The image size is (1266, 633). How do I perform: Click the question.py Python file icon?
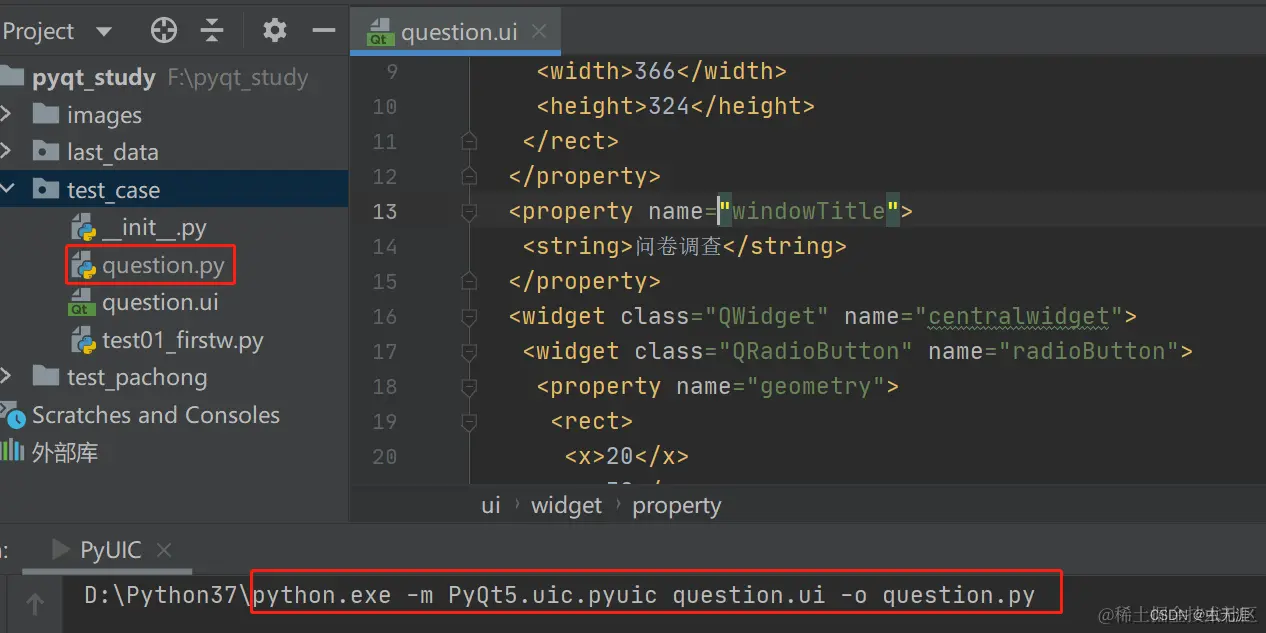(84, 266)
